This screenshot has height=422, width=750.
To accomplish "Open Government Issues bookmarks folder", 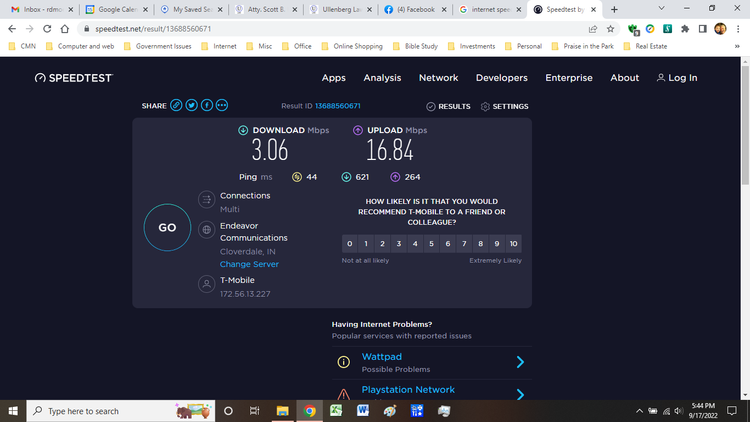I will click(157, 46).
